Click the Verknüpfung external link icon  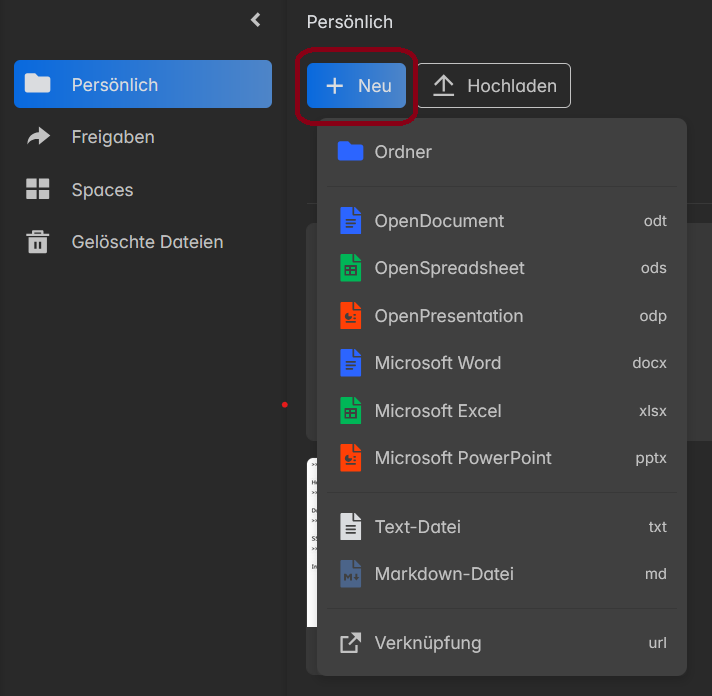350,643
